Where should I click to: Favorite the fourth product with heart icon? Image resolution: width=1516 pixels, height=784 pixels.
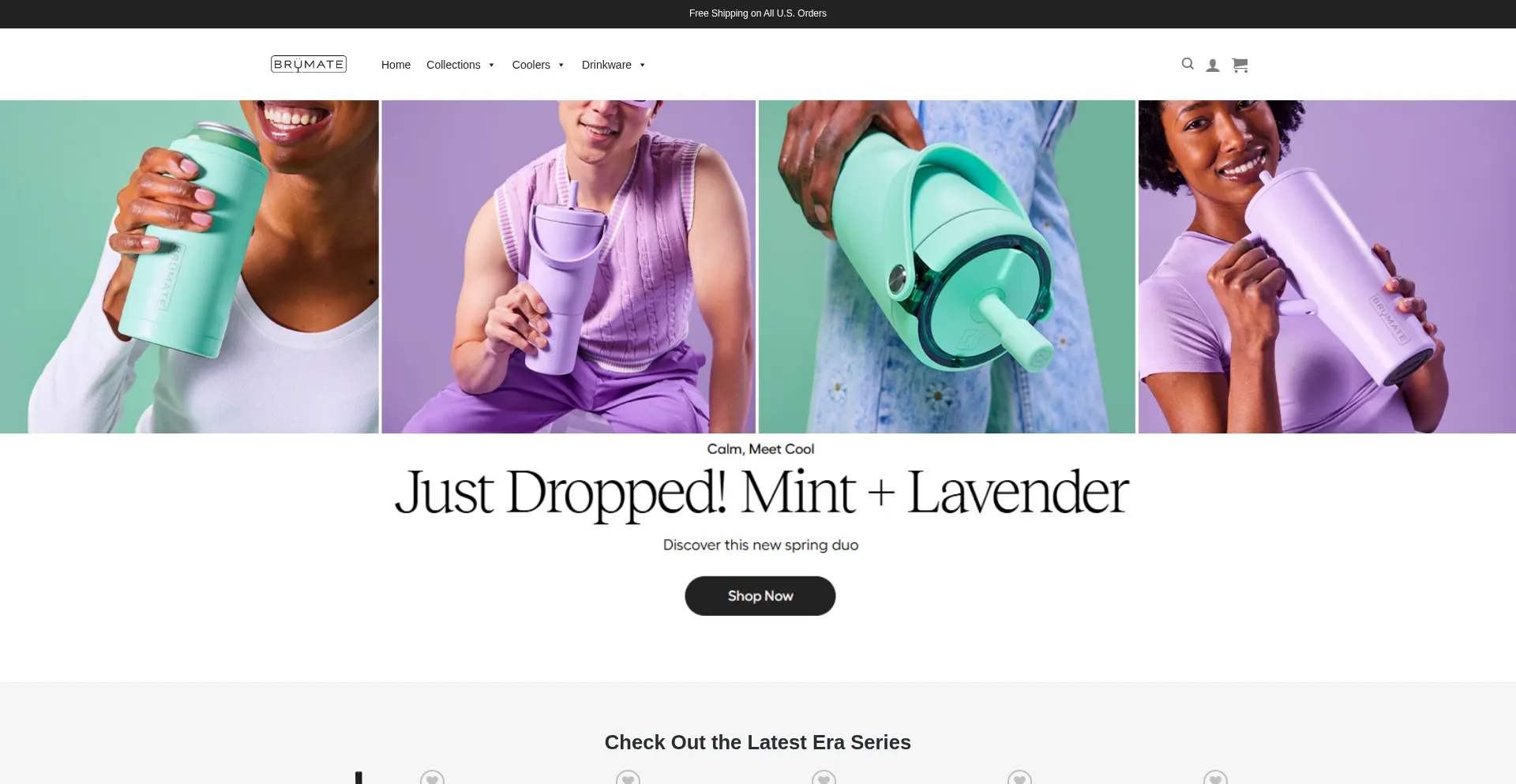pos(1019,778)
